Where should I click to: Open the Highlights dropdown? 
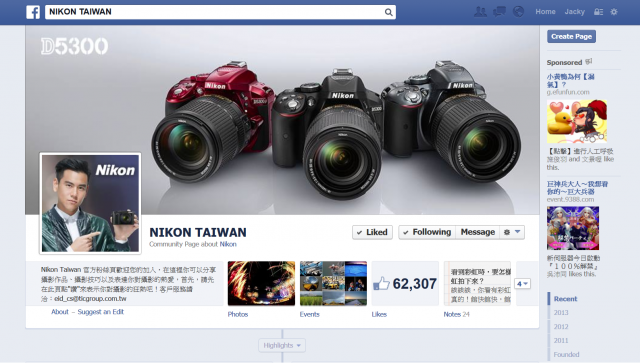(x=282, y=345)
